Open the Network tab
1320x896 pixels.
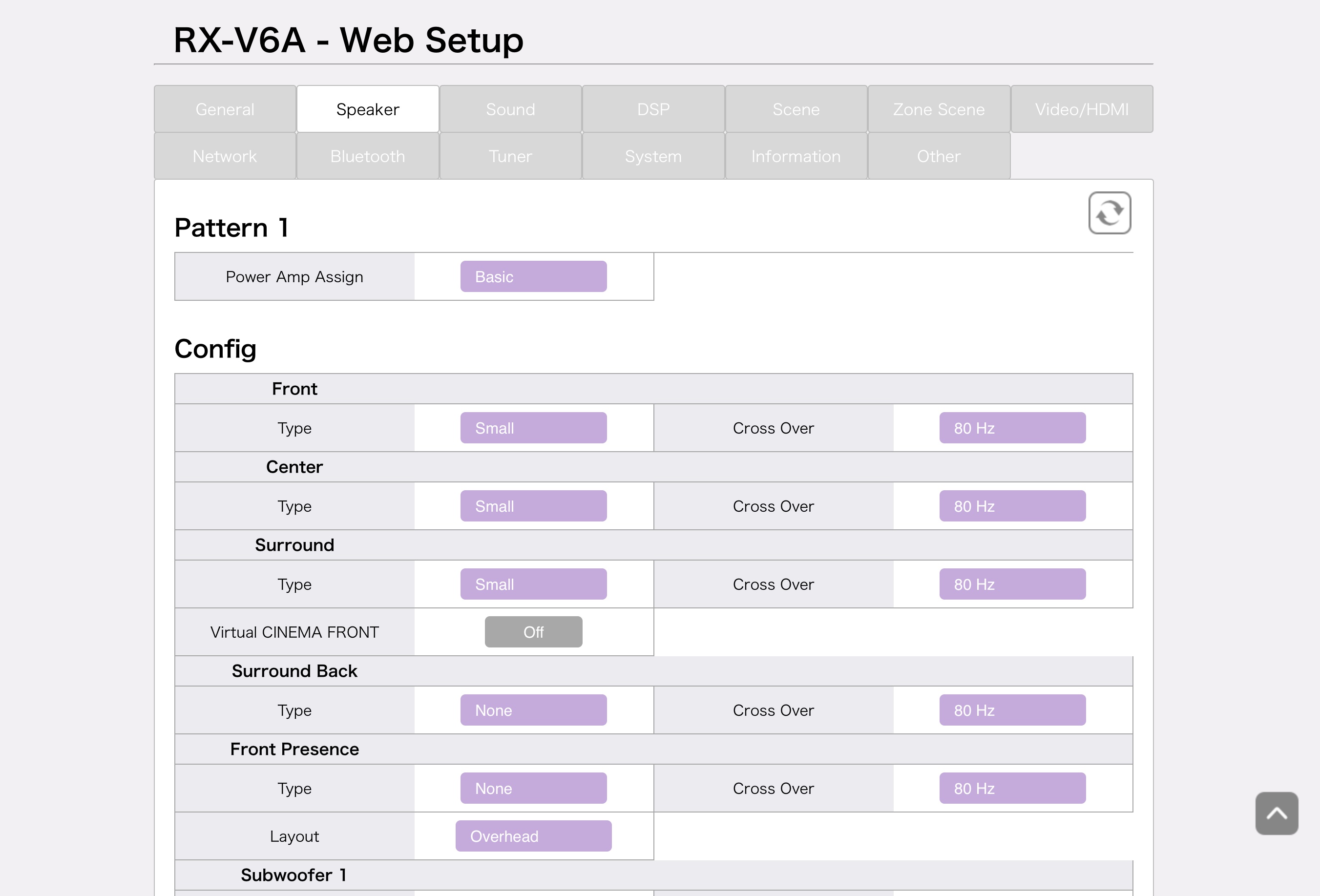225,156
